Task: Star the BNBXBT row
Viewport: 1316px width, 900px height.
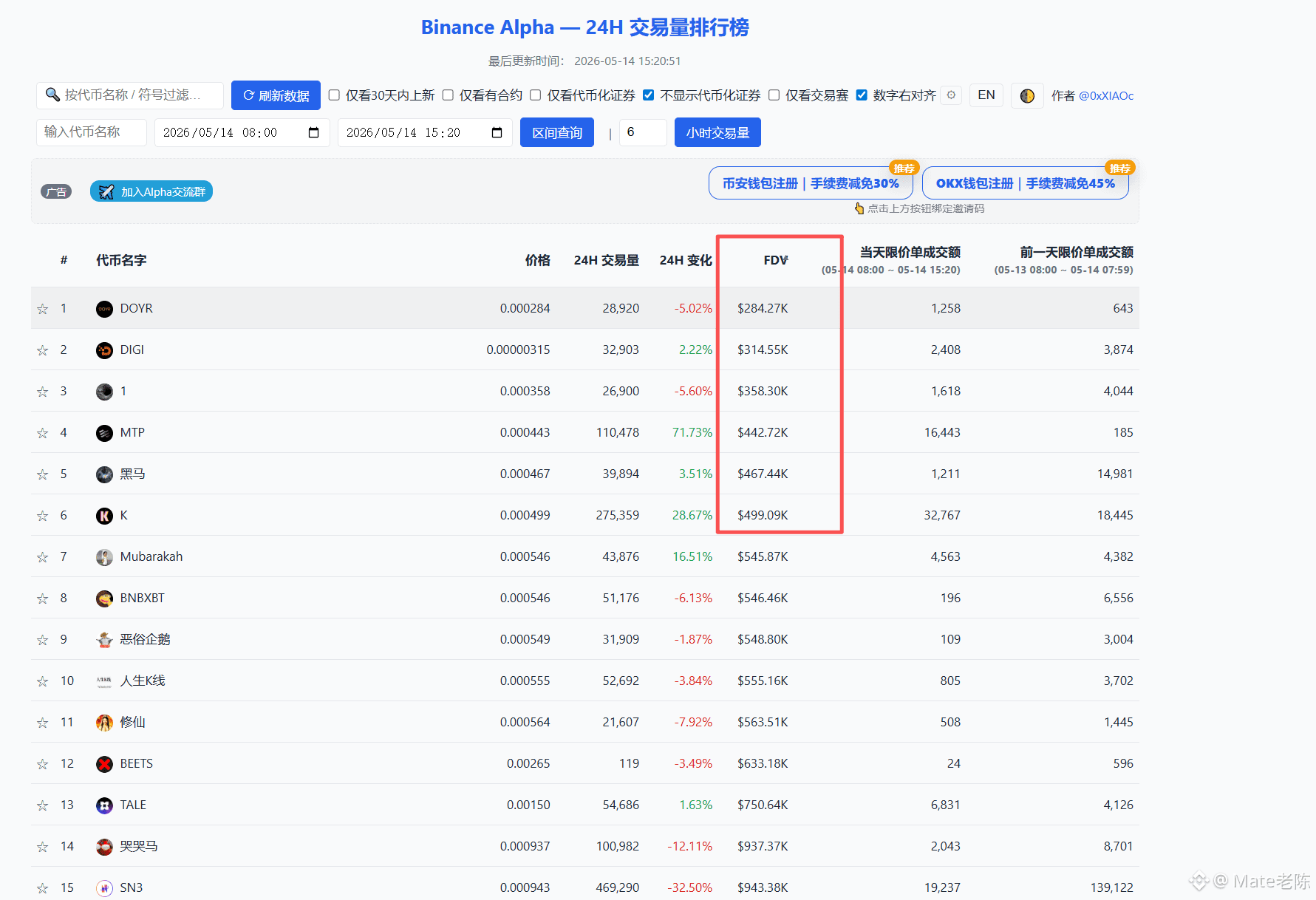Action: click(x=43, y=599)
